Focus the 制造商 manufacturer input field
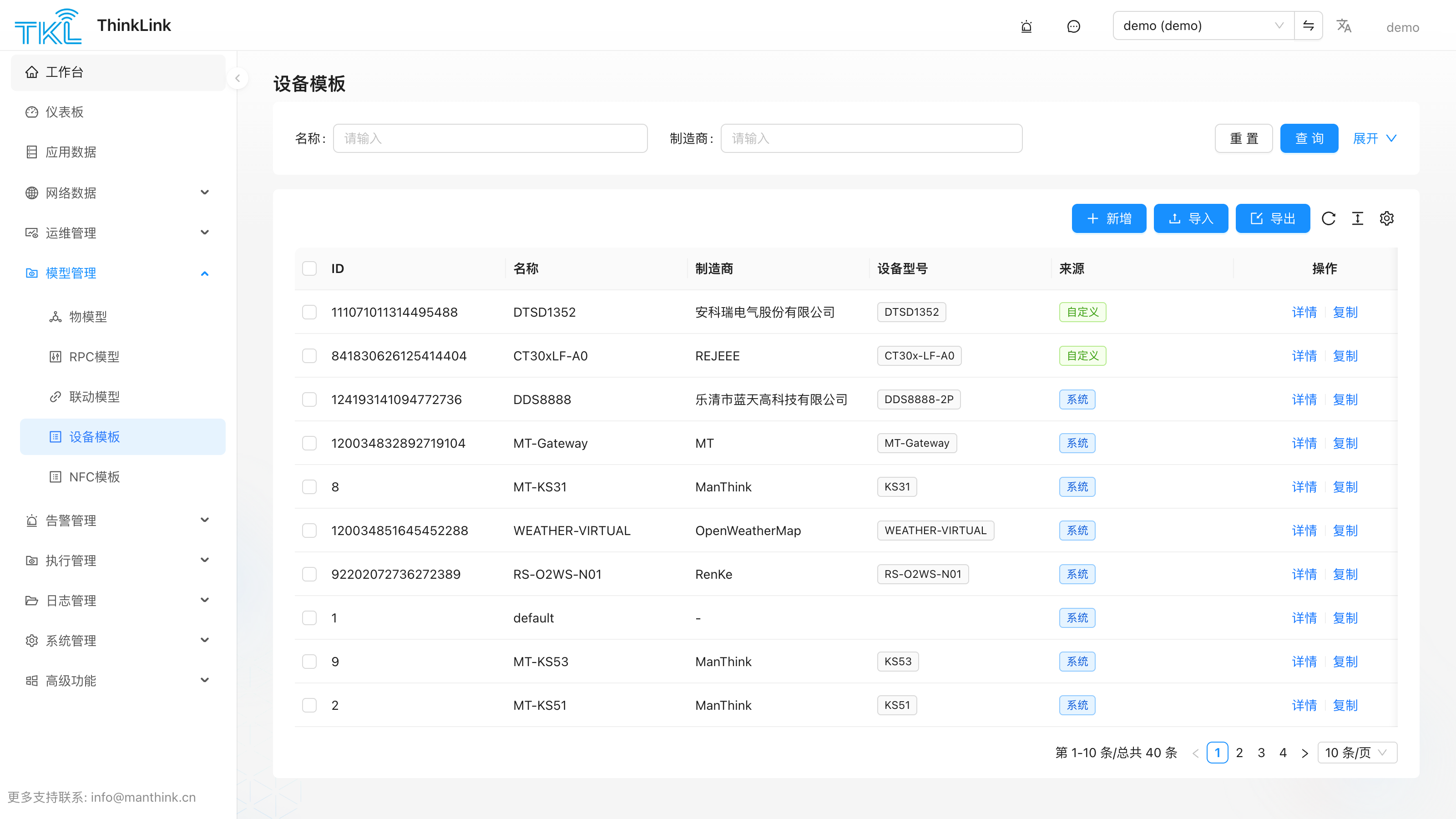This screenshot has width=1456, height=819. coord(872,138)
